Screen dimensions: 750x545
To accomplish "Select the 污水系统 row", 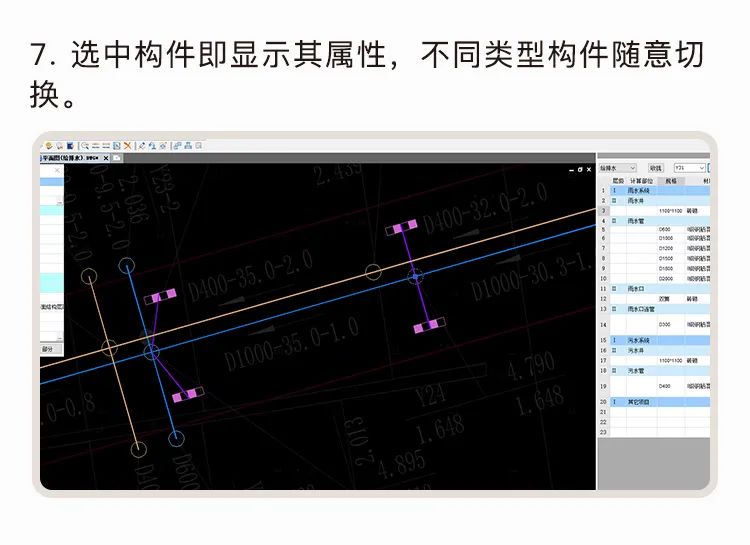I will (x=639, y=341).
